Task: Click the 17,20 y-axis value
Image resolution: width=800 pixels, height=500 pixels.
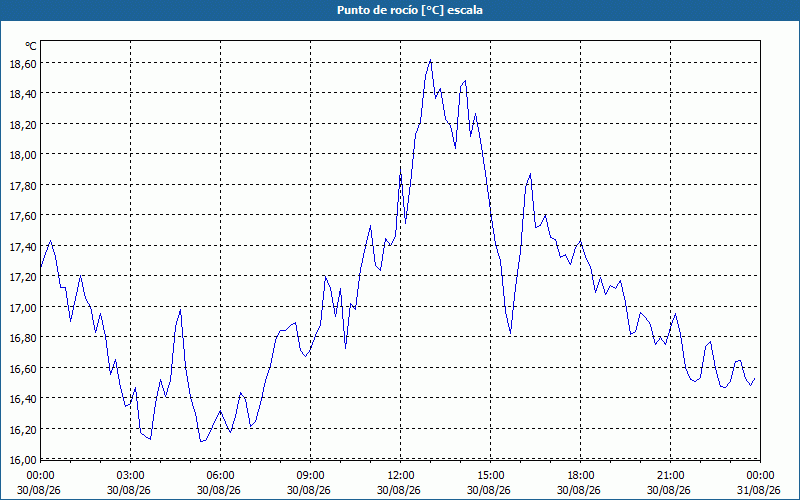Action: [x=23, y=277]
